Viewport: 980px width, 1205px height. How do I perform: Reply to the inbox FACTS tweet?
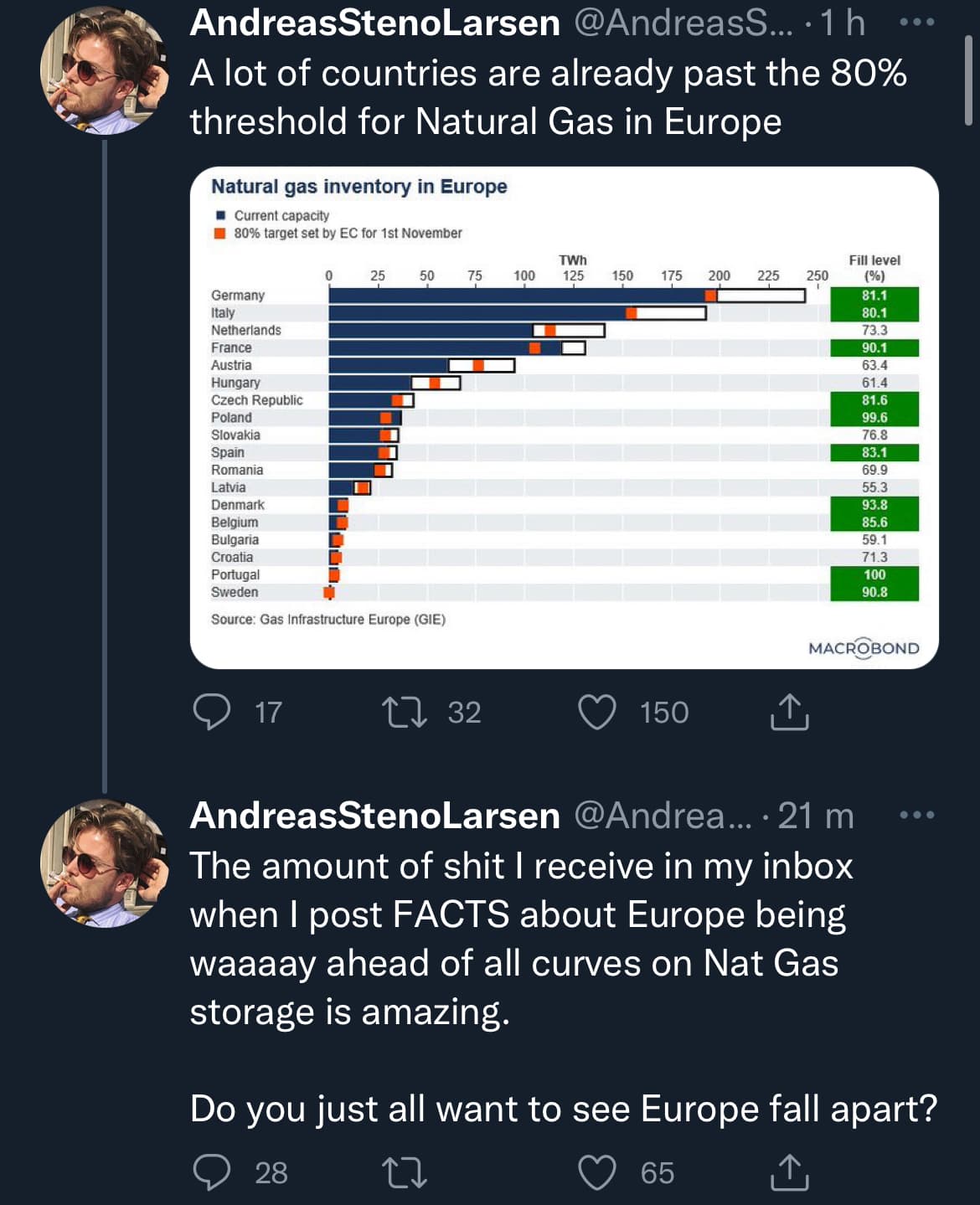pos(212,1172)
